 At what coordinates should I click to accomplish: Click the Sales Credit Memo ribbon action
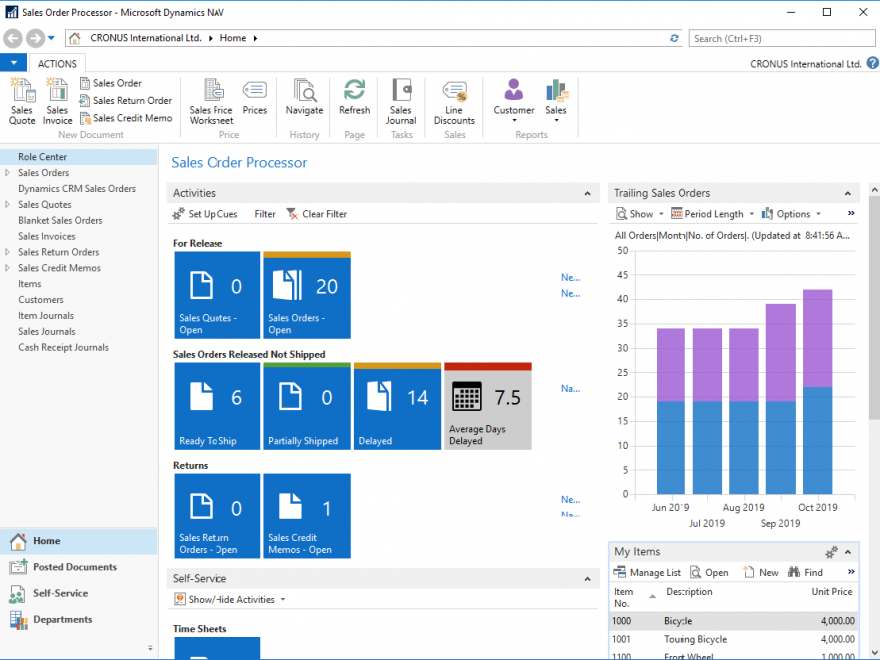[x=126, y=118]
